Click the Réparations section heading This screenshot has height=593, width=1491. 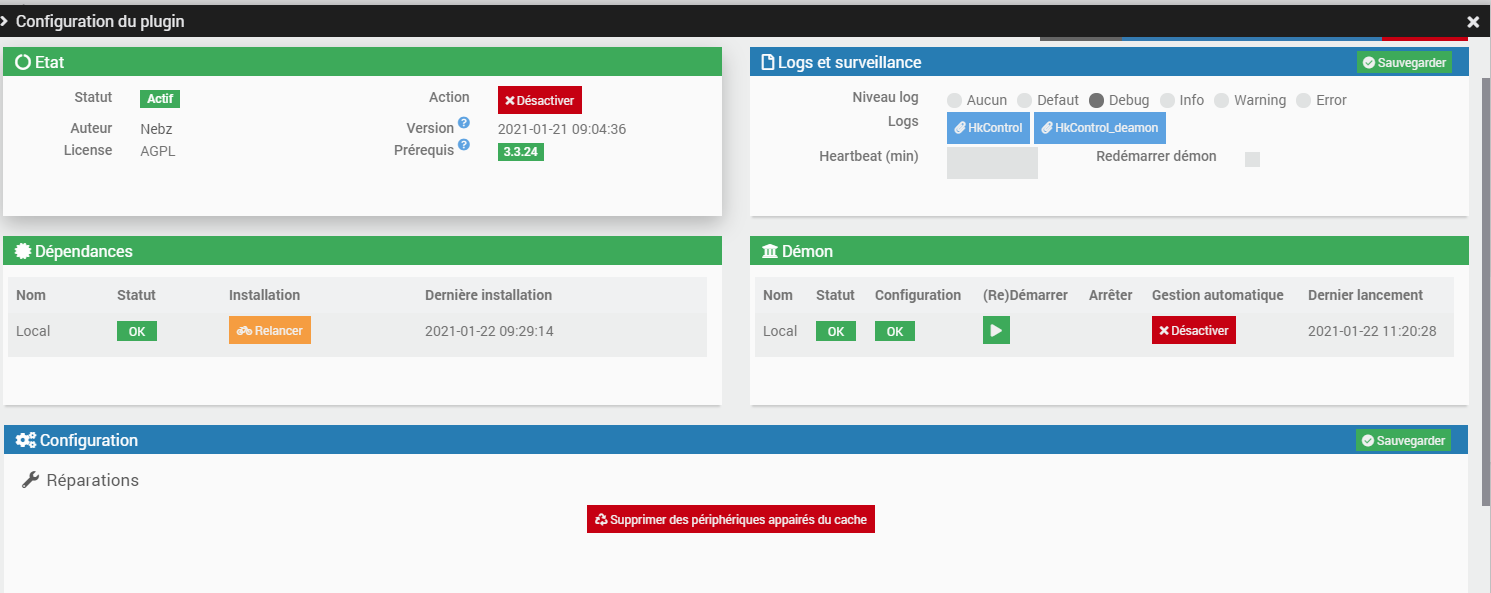pos(93,481)
